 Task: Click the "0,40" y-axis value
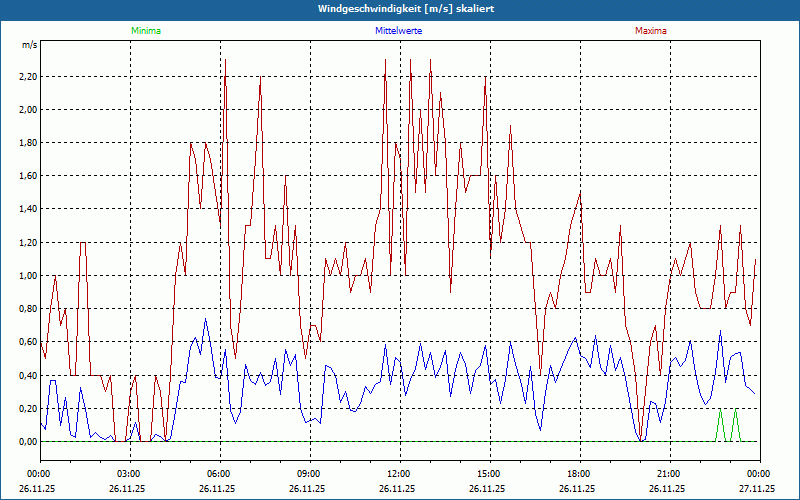tap(29, 376)
